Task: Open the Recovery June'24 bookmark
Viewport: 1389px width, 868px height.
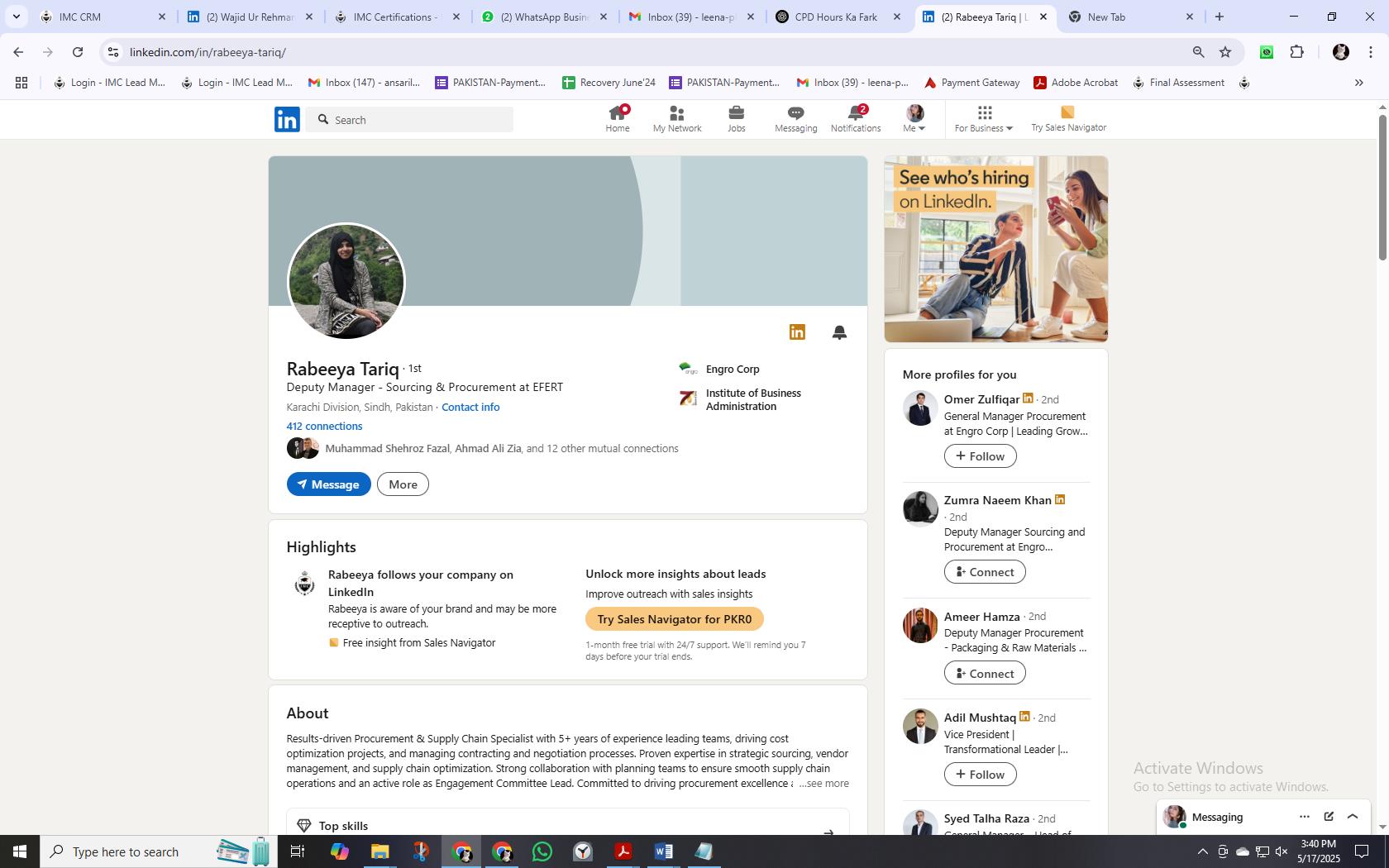Action: [x=609, y=83]
